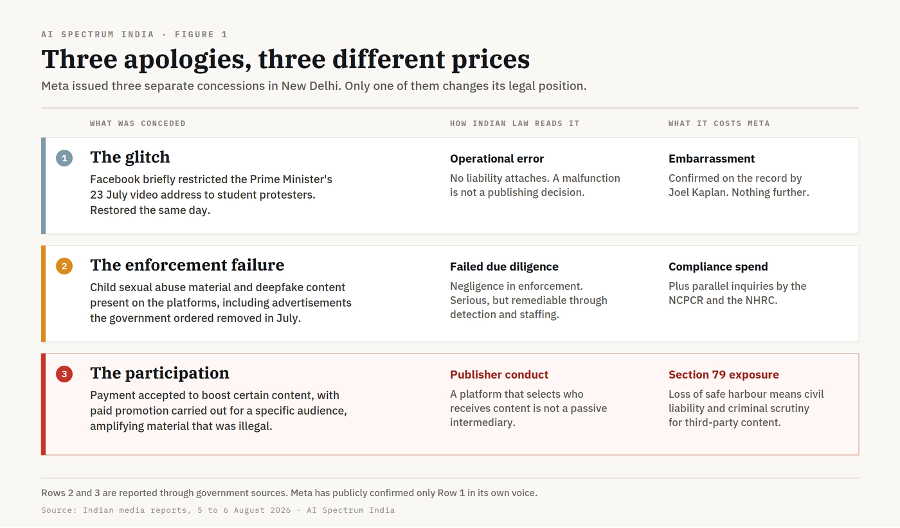Viewport: 900px width, 528px height.
Task: Click the main title 'Three apologies, three different prices'
Action: coord(285,59)
